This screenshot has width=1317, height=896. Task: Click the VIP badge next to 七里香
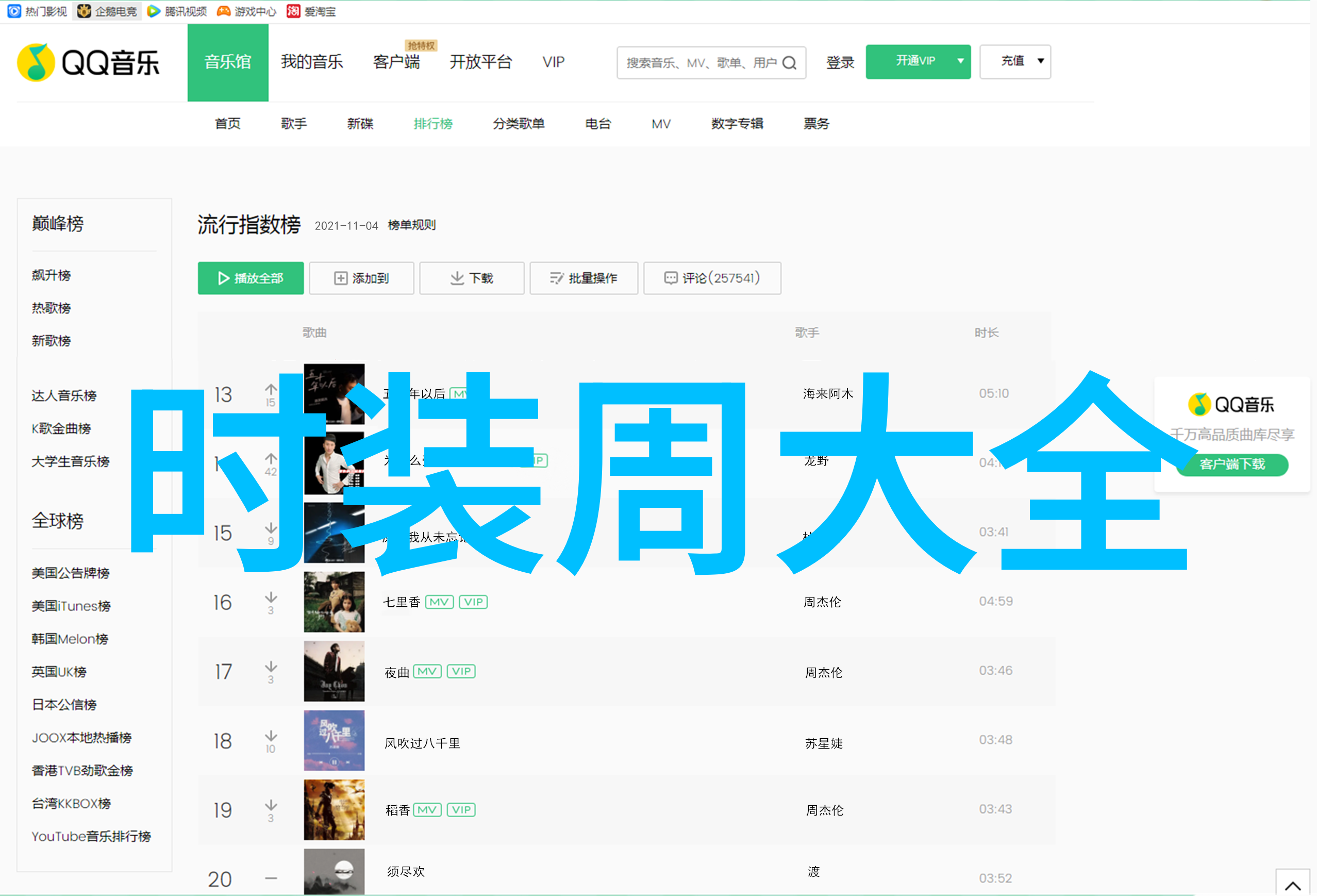473,602
